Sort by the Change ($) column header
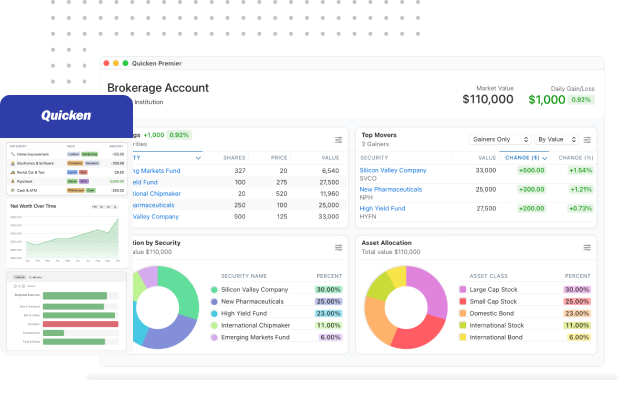 [526, 158]
